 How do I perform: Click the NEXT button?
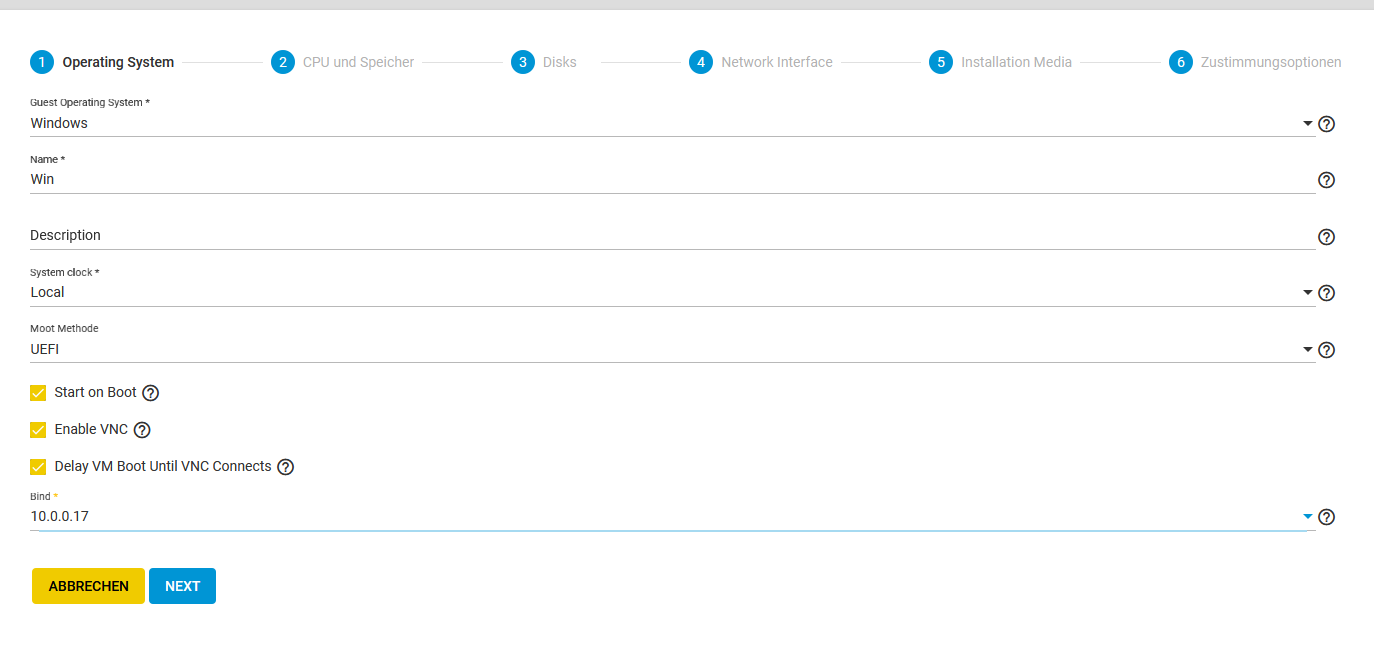(183, 586)
